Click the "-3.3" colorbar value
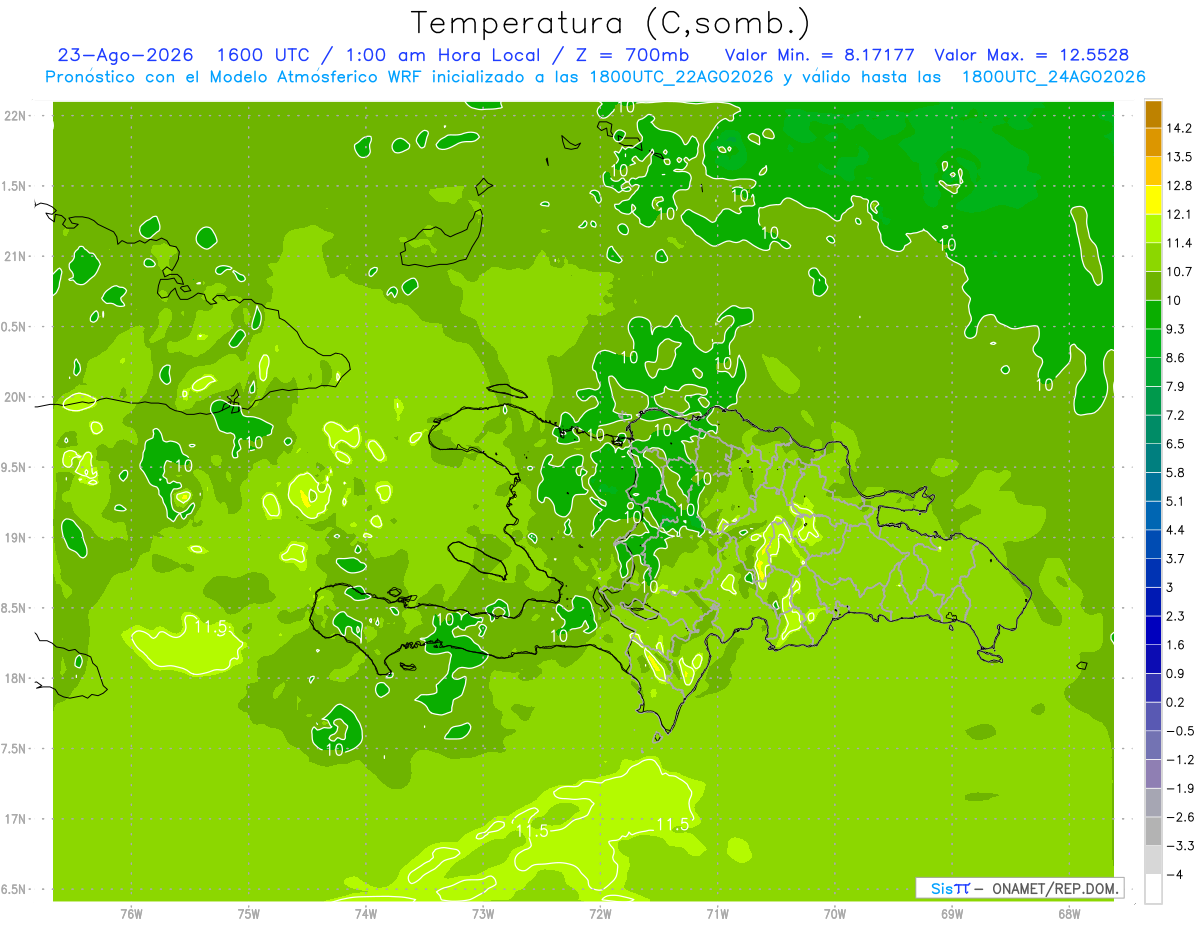 [1180, 845]
